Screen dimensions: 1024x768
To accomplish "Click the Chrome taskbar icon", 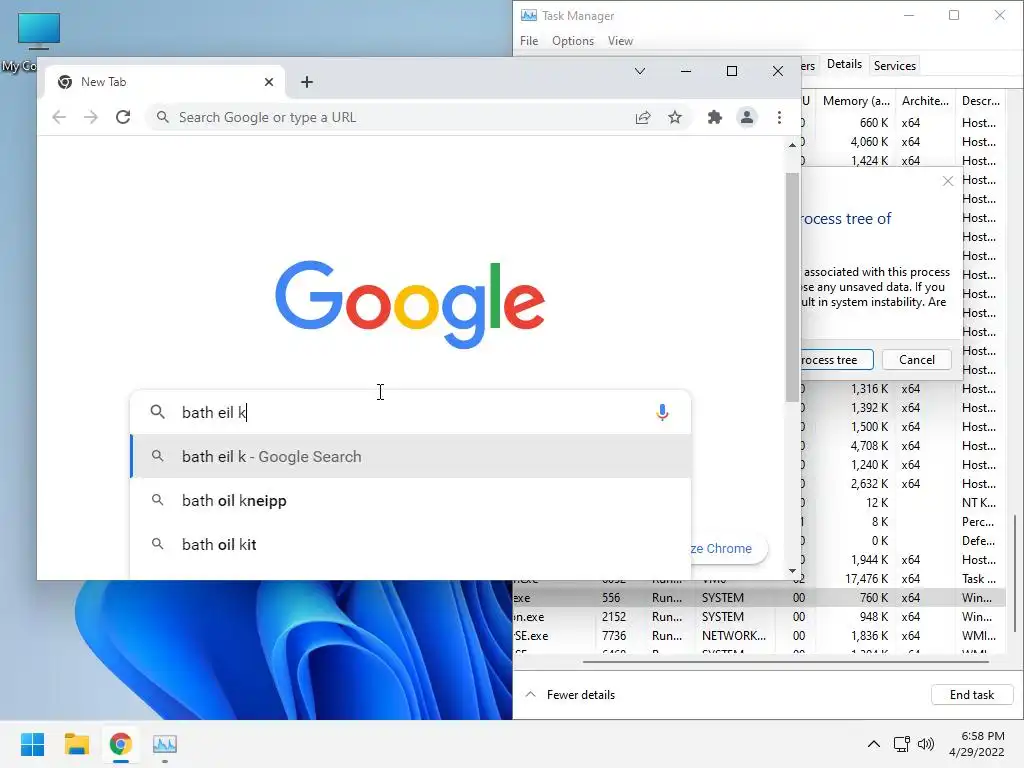I will [x=120, y=744].
